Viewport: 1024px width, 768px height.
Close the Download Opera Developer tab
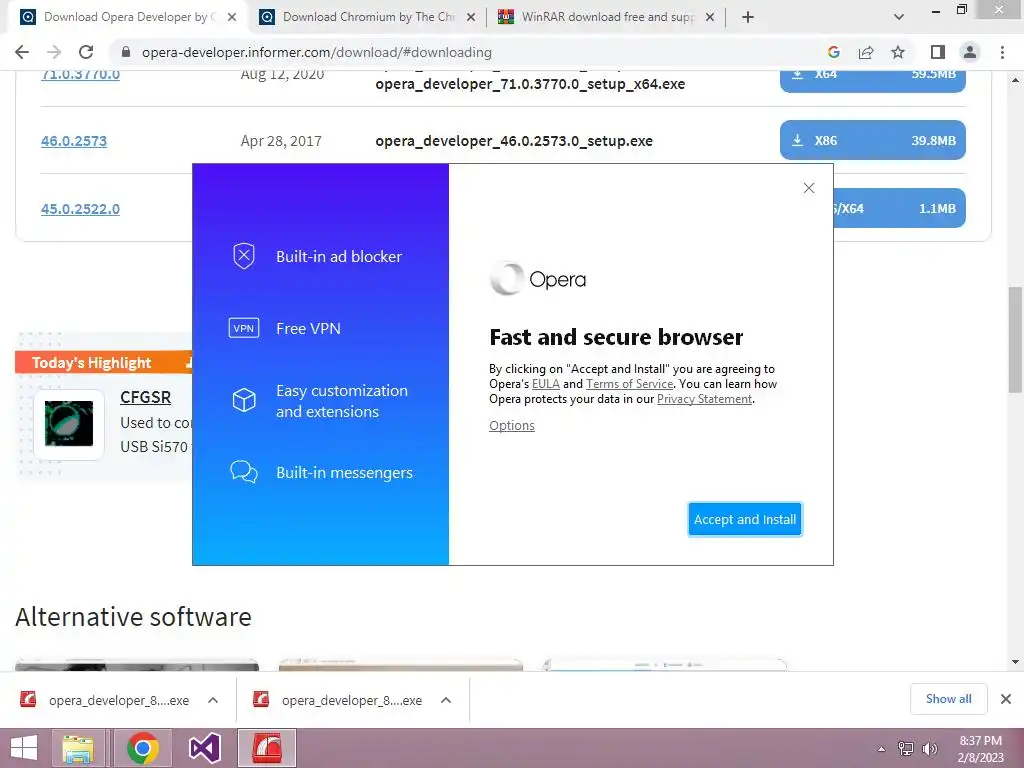232,17
